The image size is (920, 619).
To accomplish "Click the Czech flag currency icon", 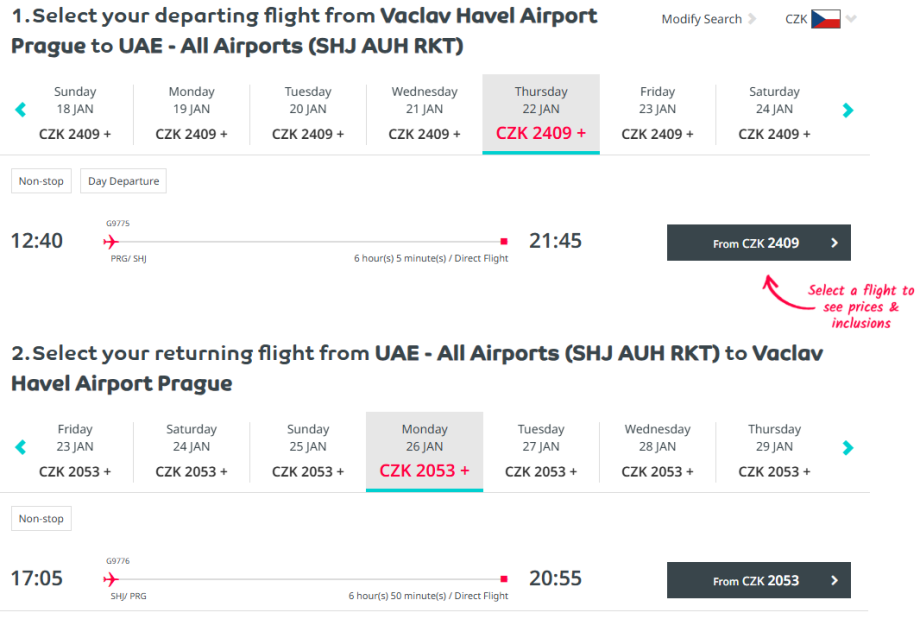I will (x=825, y=19).
